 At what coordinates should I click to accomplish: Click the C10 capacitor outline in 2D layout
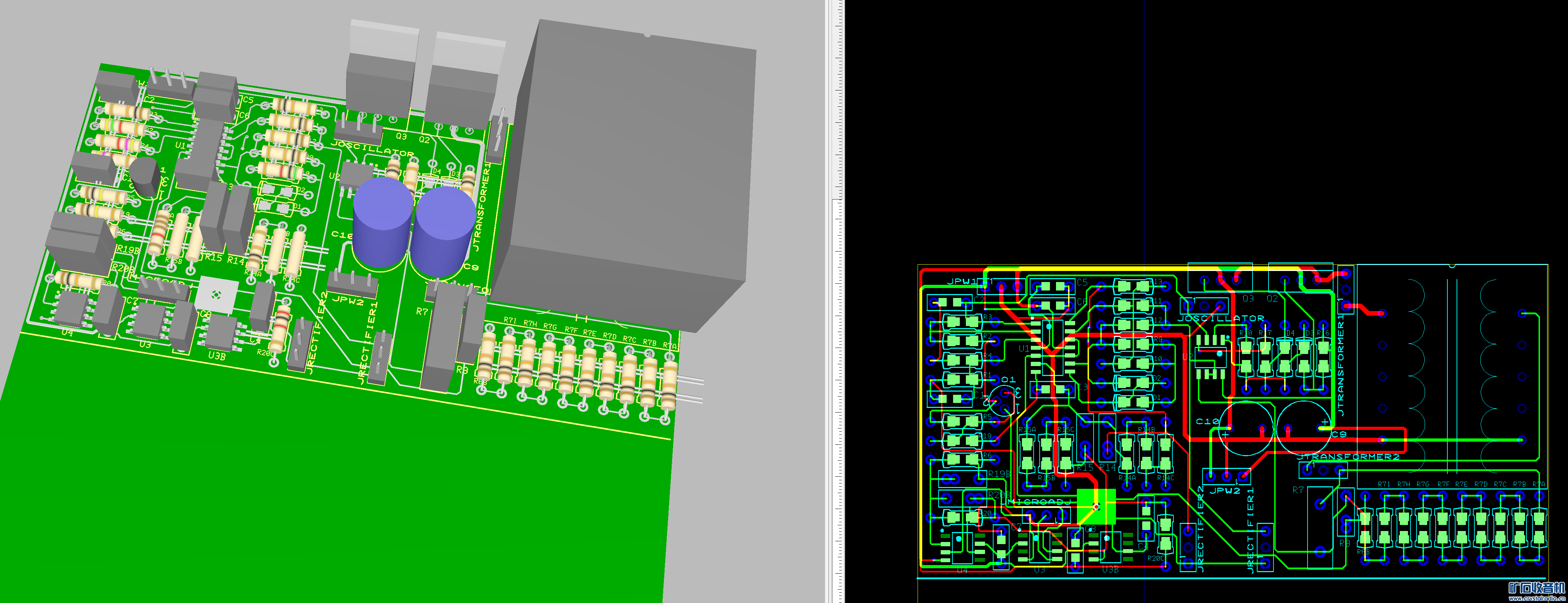(1246, 428)
